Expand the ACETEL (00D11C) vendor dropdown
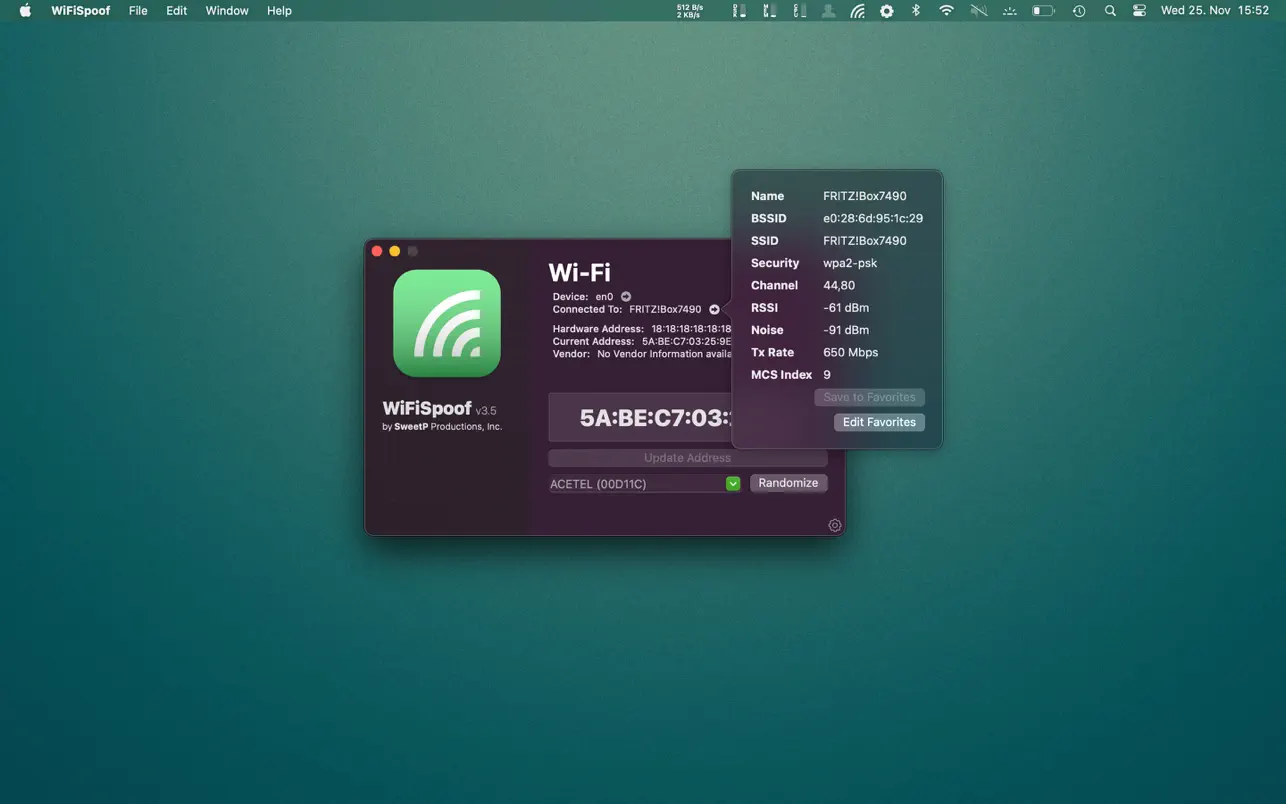The image size is (1286, 804). pyautogui.click(x=733, y=484)
